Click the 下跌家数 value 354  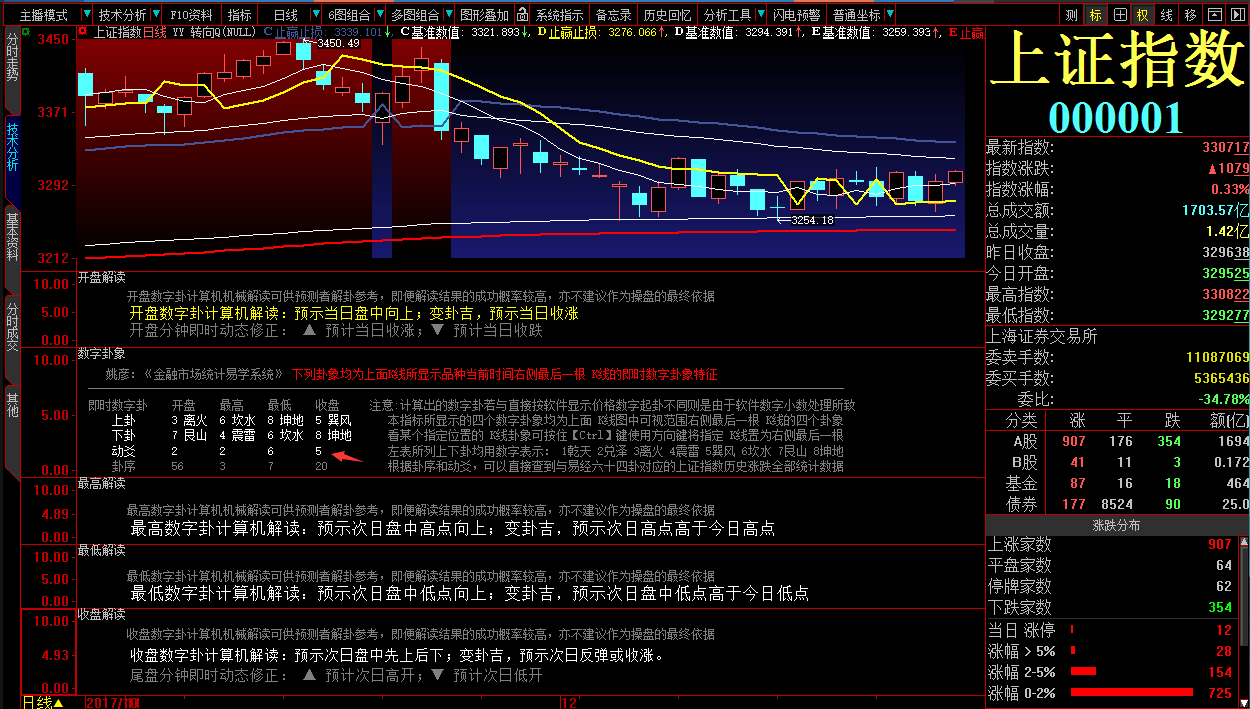1220,607
